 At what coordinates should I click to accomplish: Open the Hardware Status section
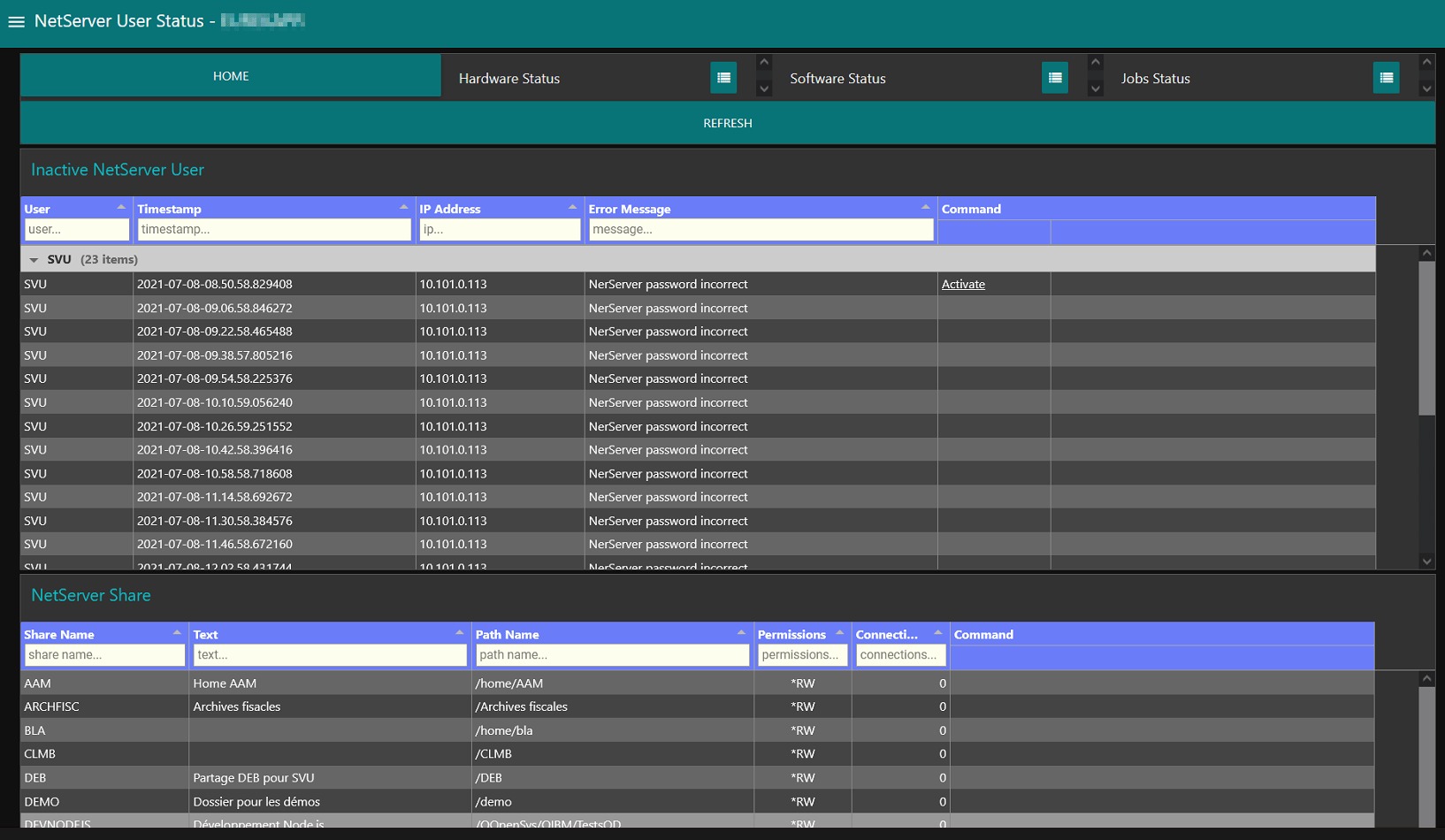click(x=509, y=79)
